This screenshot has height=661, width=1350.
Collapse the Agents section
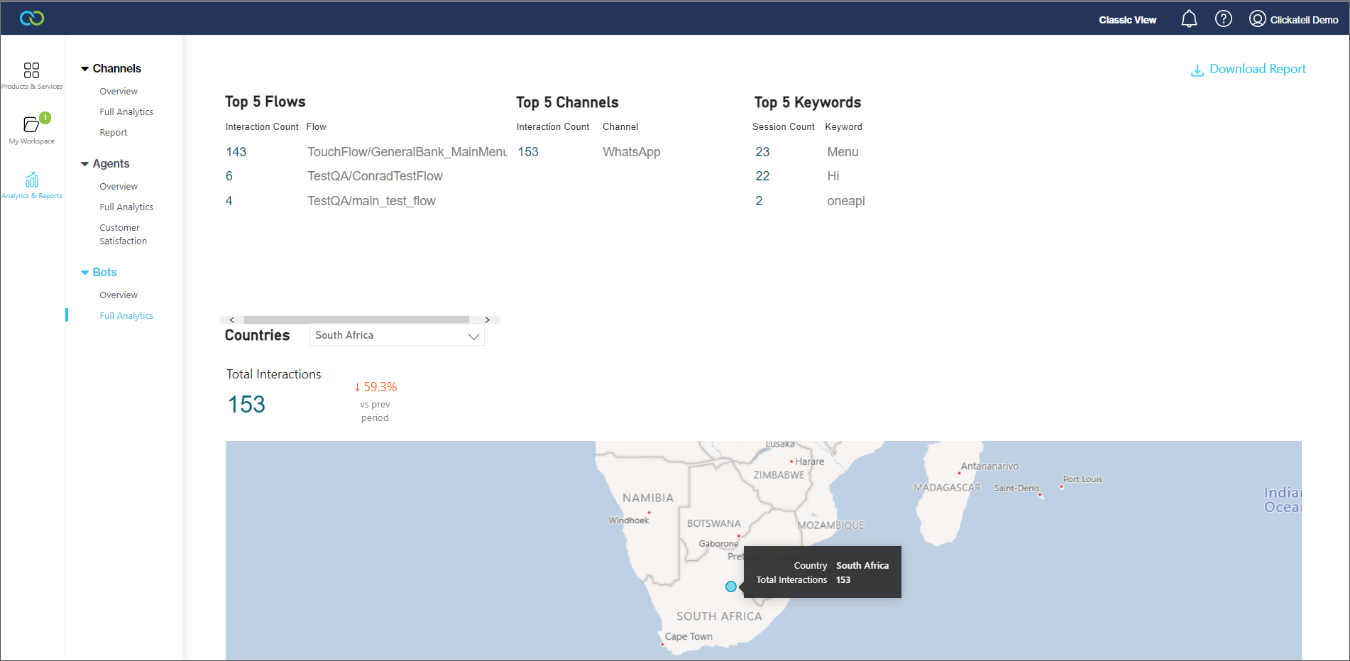[85, 164]
